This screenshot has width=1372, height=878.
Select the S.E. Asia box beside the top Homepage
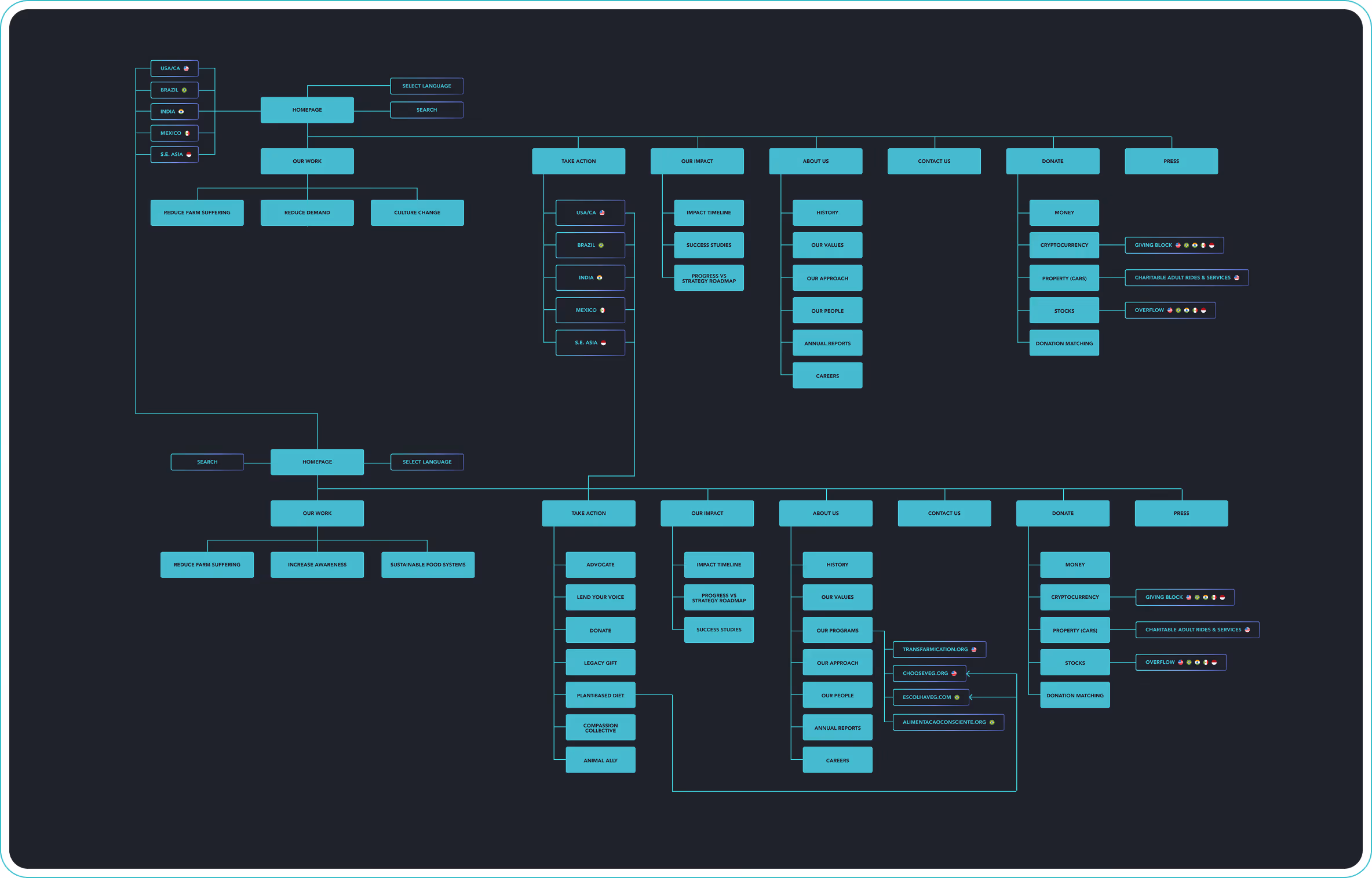pyautogui.click(x=174, y=155)
